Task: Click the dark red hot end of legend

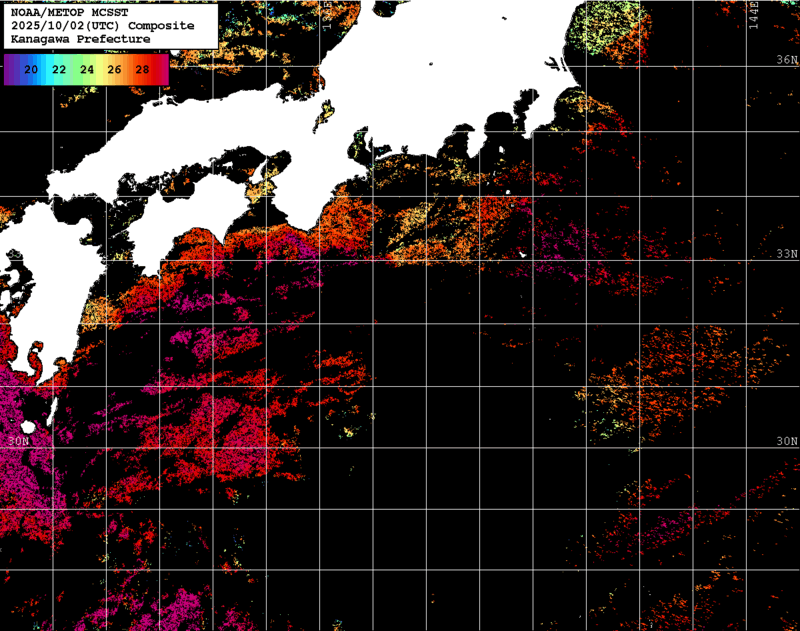Action: (x=162, y=69)
